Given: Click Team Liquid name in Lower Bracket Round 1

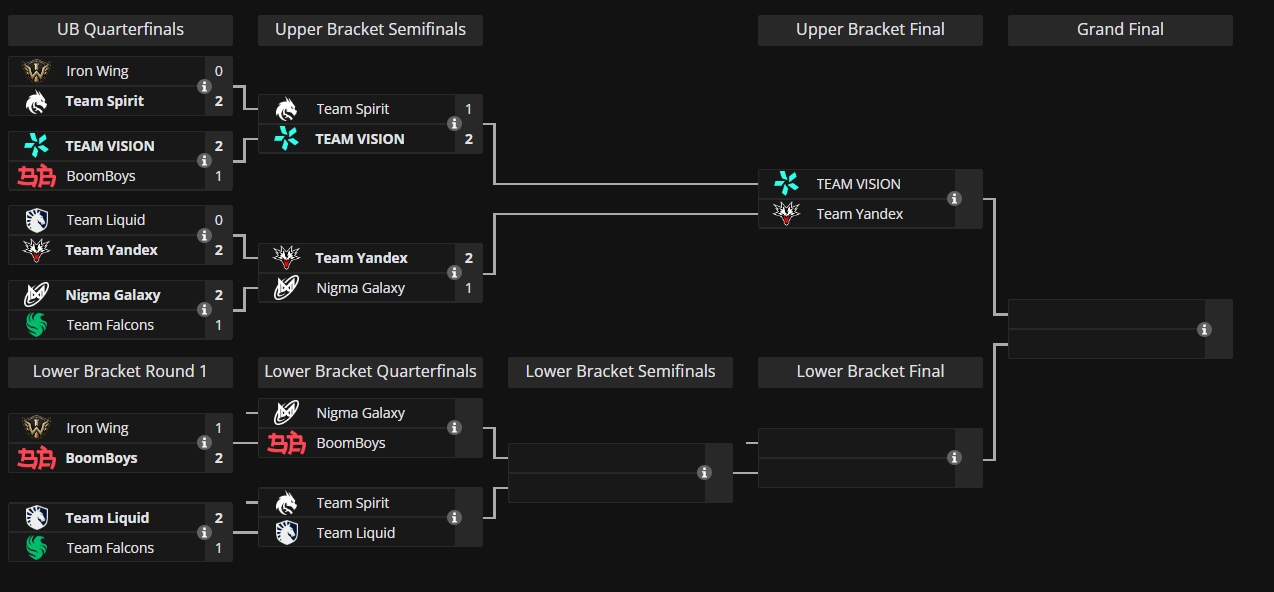Looking at the screenshot, I should (x=107, y=518).
